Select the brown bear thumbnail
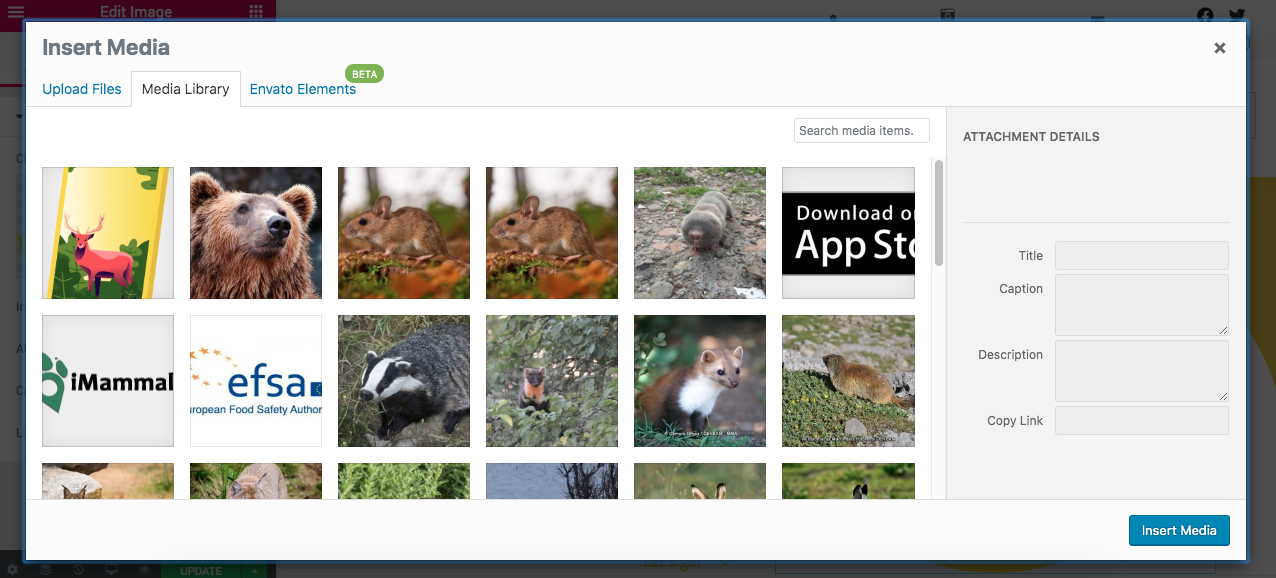Image resolution: width=1276 pixels, height=578 pixels. tap(256, 233)
